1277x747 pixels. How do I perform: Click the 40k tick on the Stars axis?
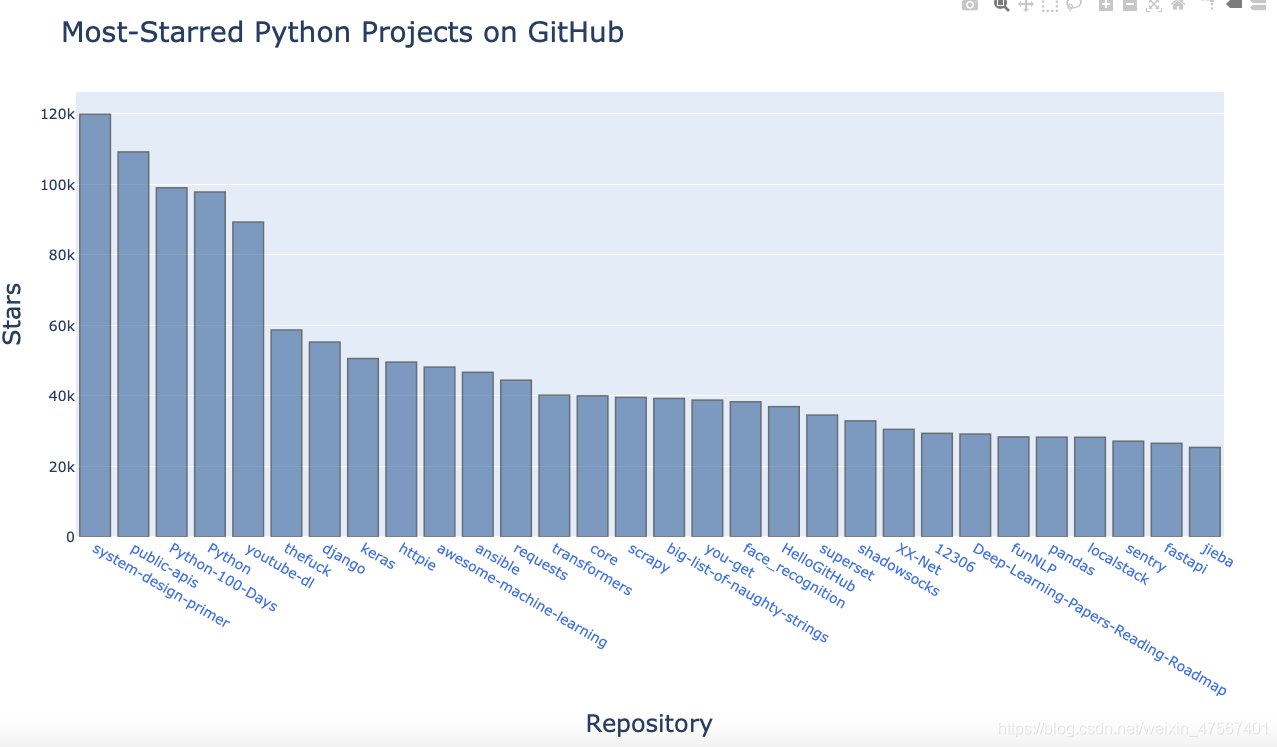pyautogui.click(x=60, y=396)
